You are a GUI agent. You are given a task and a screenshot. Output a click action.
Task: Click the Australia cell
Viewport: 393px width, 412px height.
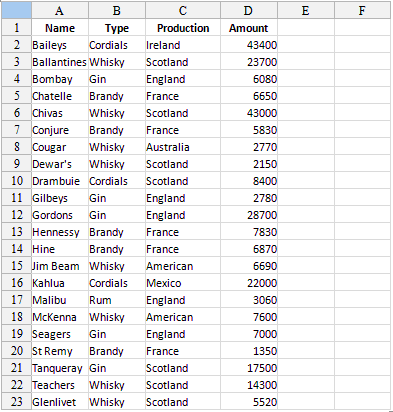pyautogui.click(x=183, y=147)
